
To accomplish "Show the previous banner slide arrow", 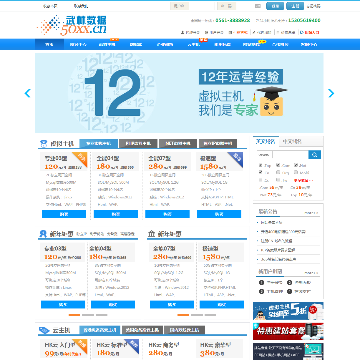I will click(28, 93).
